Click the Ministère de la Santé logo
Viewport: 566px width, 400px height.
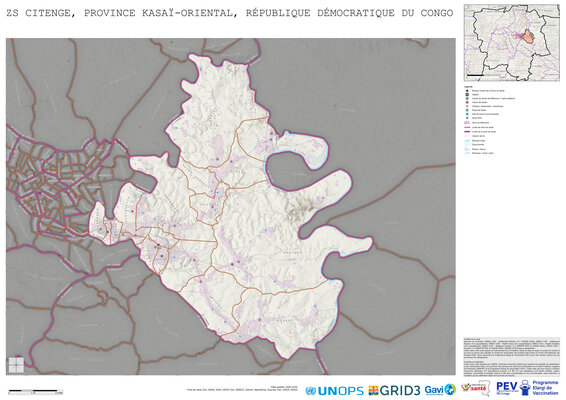point(476,389)
